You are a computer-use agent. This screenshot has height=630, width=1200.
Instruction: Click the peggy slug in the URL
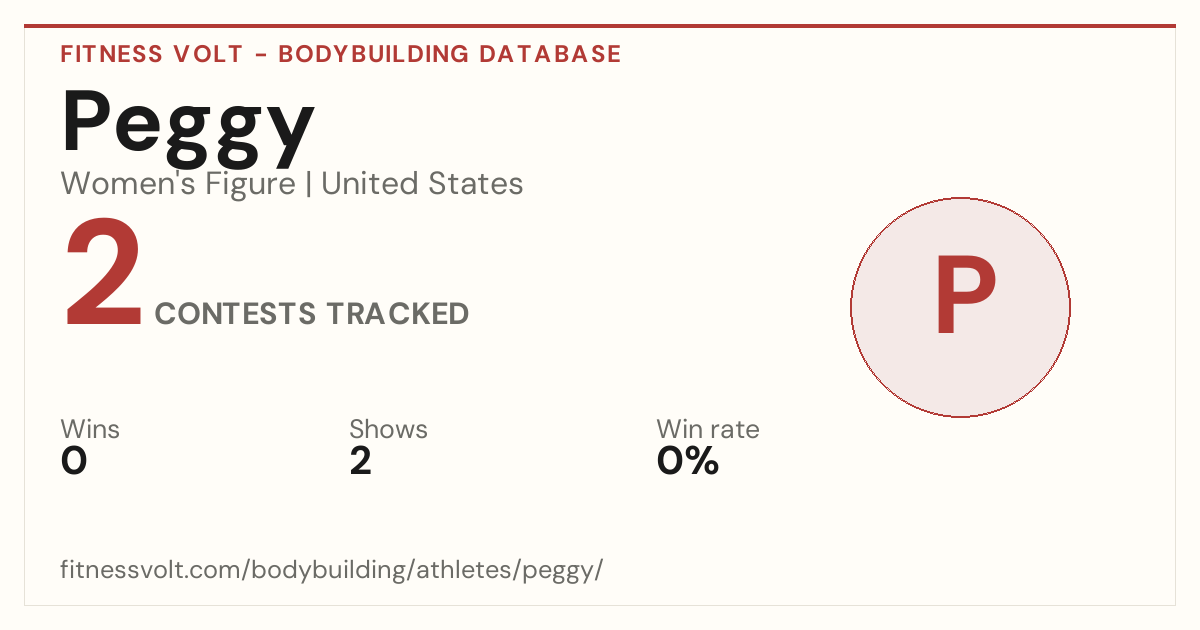point(564,573)
